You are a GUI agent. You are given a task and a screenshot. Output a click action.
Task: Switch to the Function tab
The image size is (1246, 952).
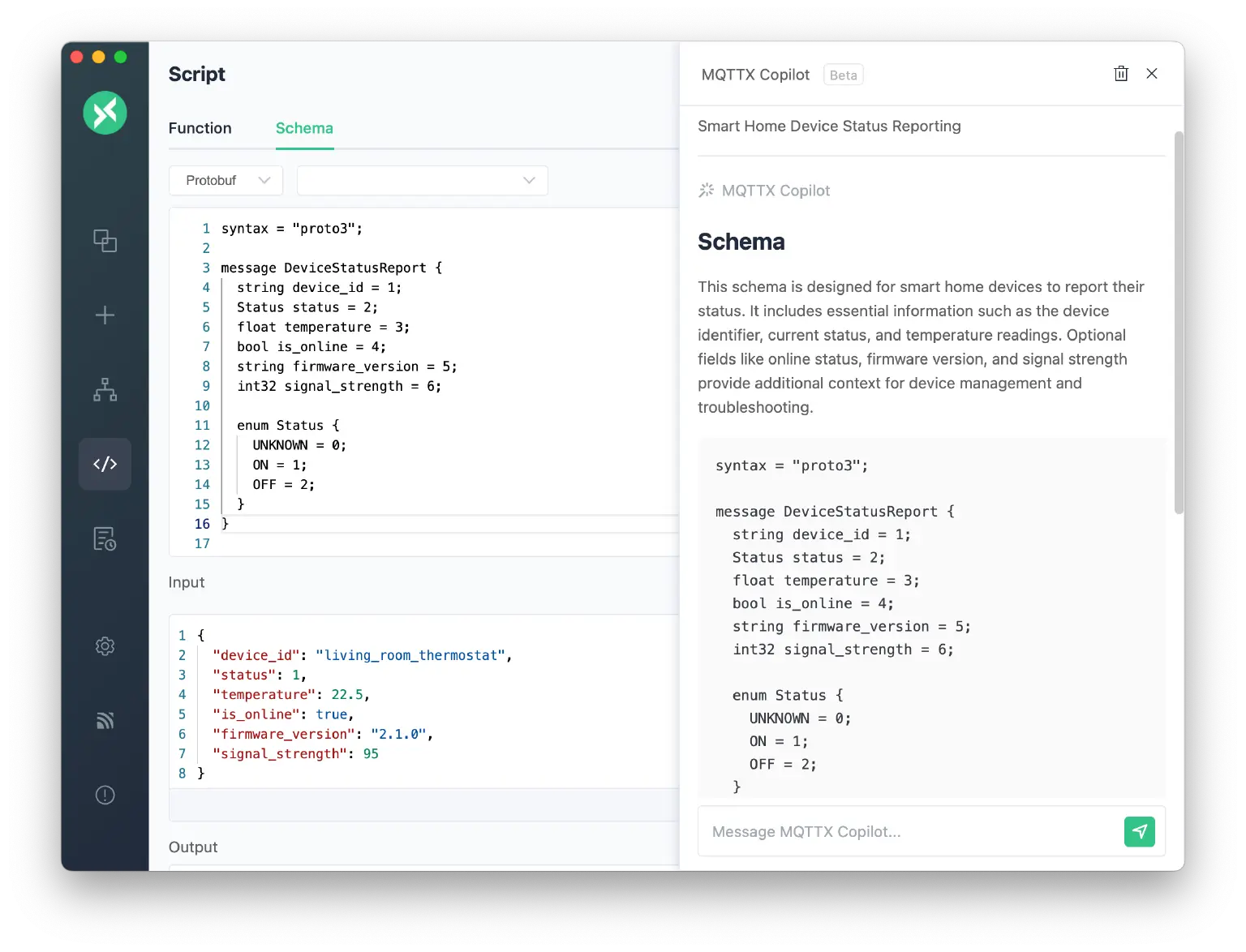click(200, 128)
